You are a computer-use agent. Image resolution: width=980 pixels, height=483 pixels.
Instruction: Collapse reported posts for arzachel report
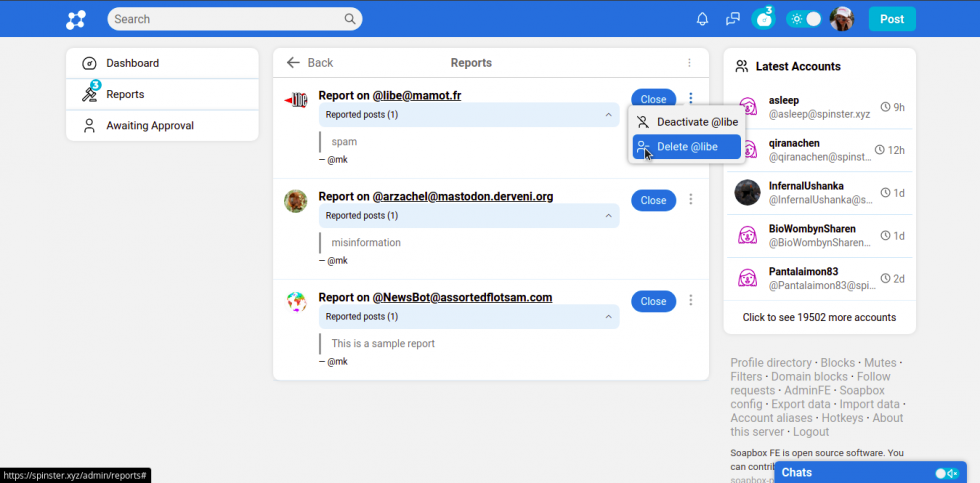(x=608, y=216)
